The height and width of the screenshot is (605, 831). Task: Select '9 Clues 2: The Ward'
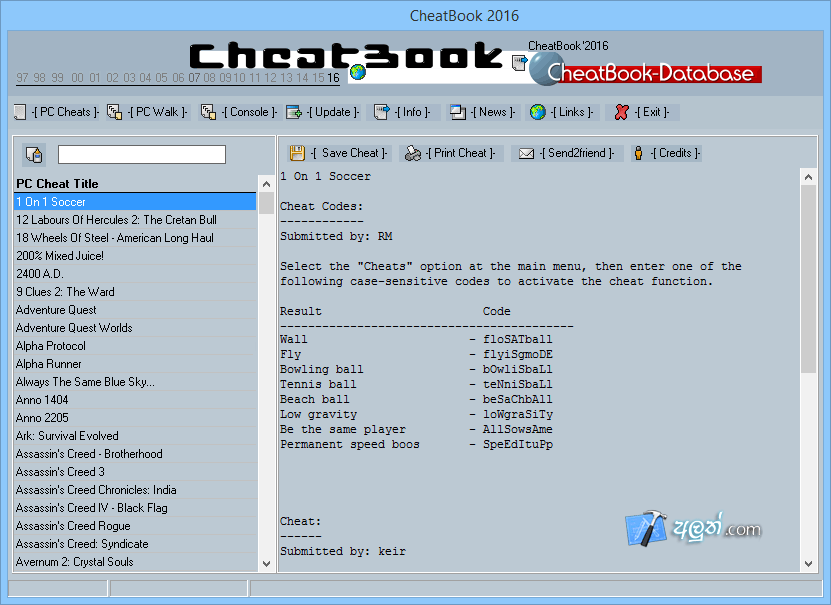coord(135,292)
